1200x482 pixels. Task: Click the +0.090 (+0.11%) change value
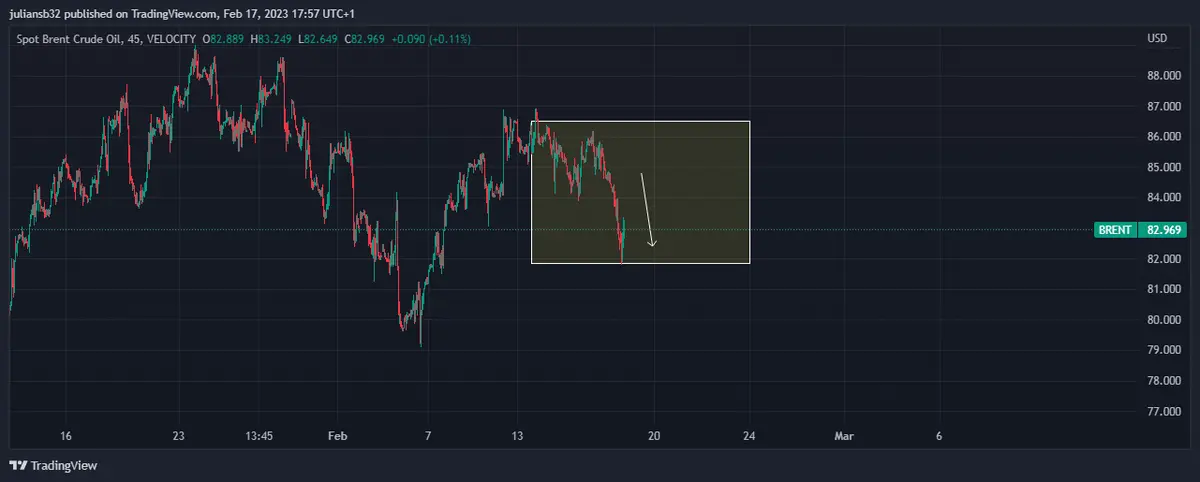pos(434,39)
